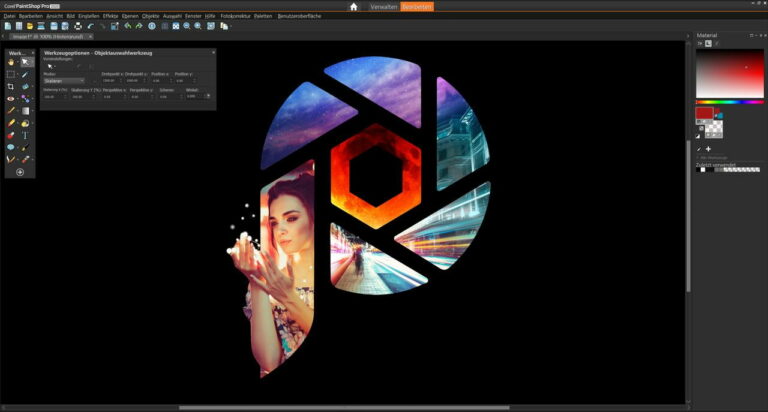768x412 pixels.
Task: Select the Dropper tool
Action: point(25,74)
